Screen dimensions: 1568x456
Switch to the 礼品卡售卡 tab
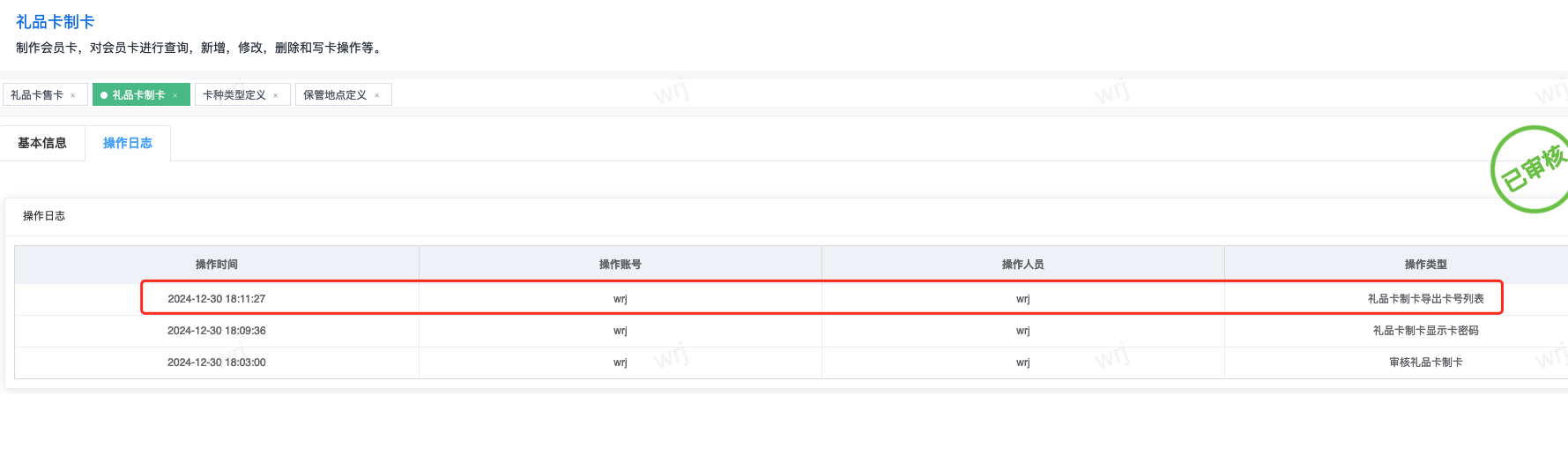[37, 95]
